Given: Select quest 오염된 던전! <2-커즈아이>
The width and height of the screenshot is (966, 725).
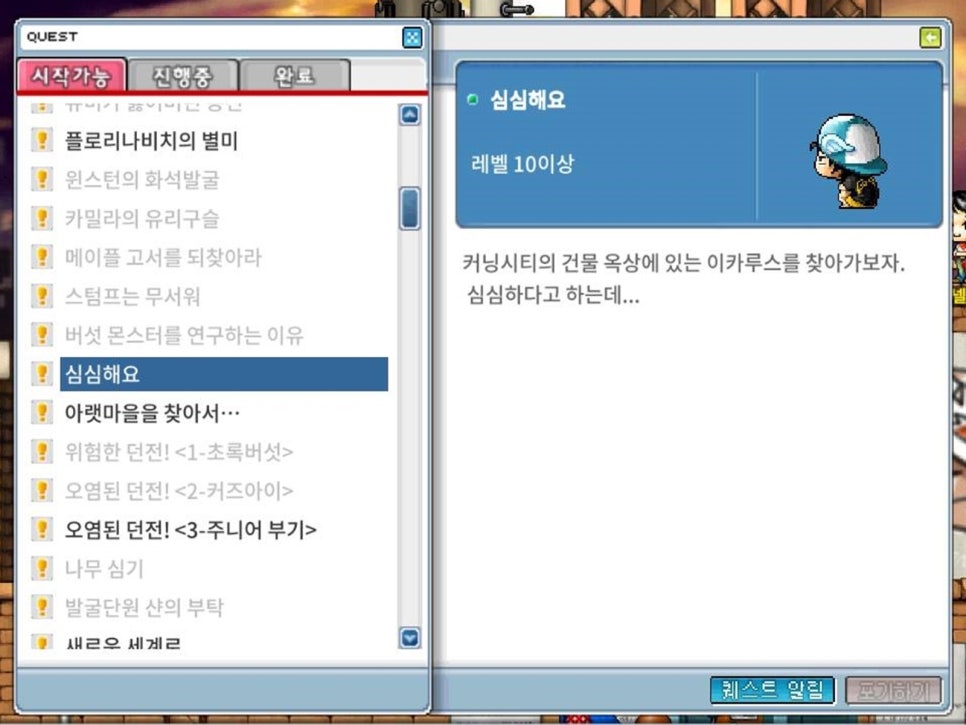Looking at the screenshot, I should click(x=179, y=490).
